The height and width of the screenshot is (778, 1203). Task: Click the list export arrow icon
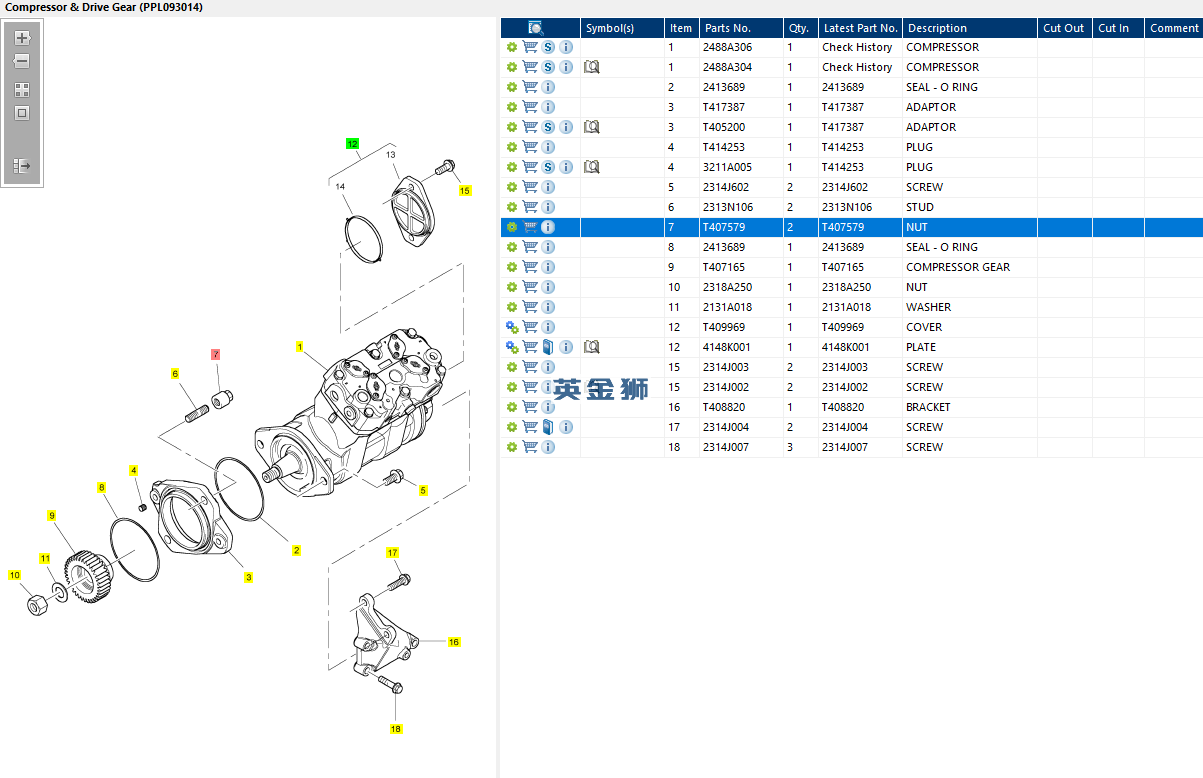coord(22,165)
